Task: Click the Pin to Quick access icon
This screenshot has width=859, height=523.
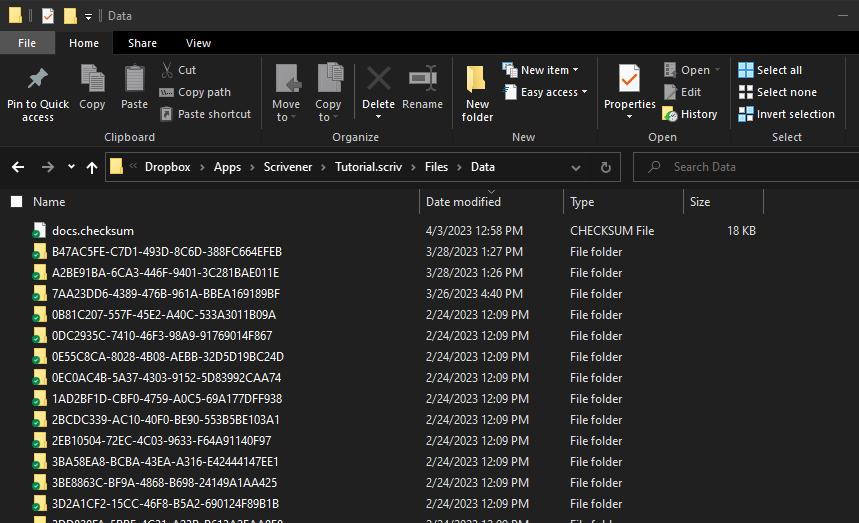Action: 38,79
